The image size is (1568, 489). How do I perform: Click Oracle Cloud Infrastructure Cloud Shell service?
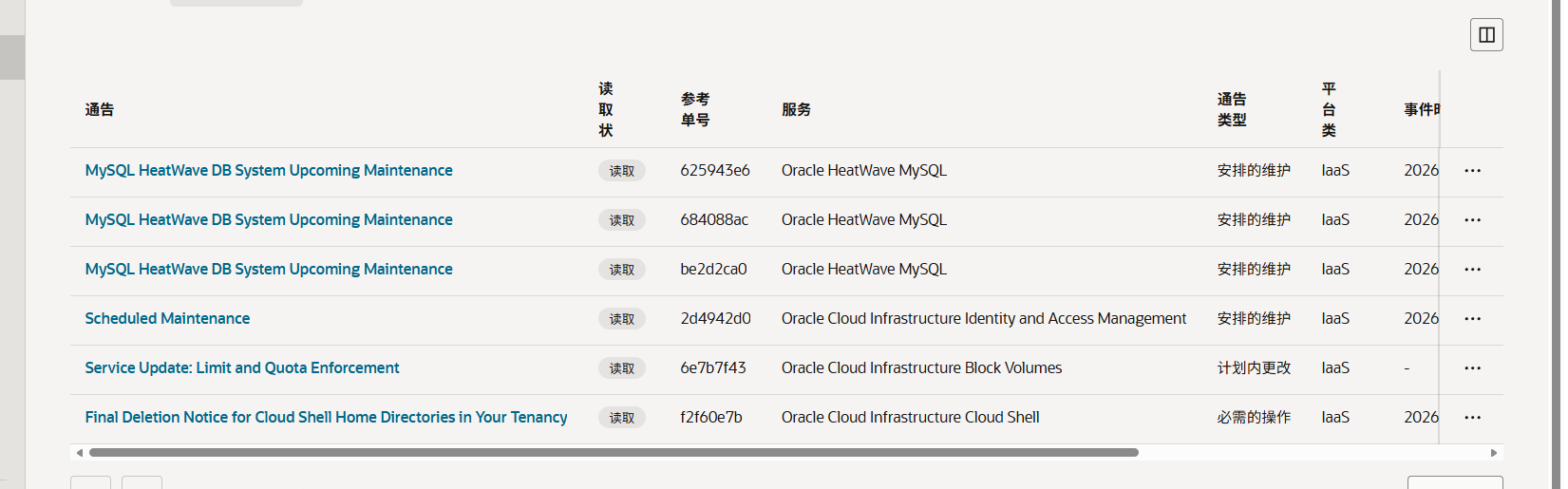910,418
